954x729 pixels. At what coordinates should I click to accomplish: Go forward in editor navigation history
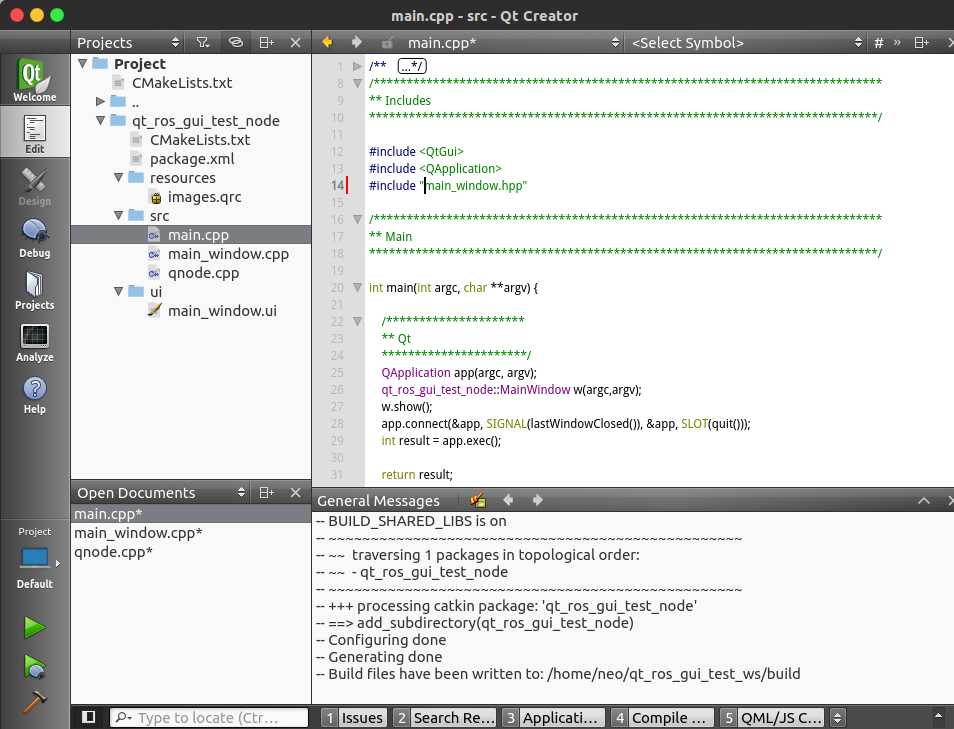point(357,42)
